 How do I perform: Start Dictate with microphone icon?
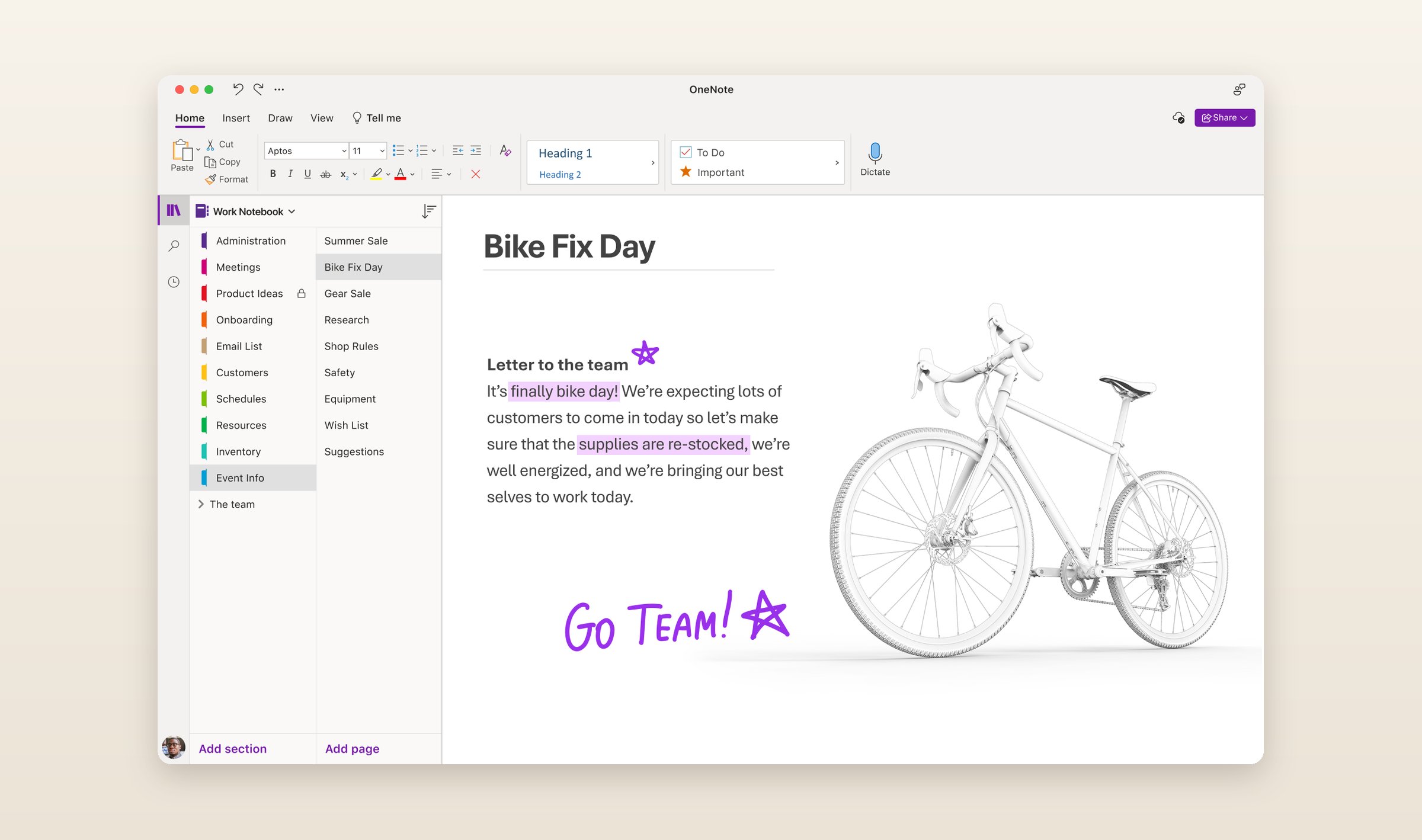point(875,153)
